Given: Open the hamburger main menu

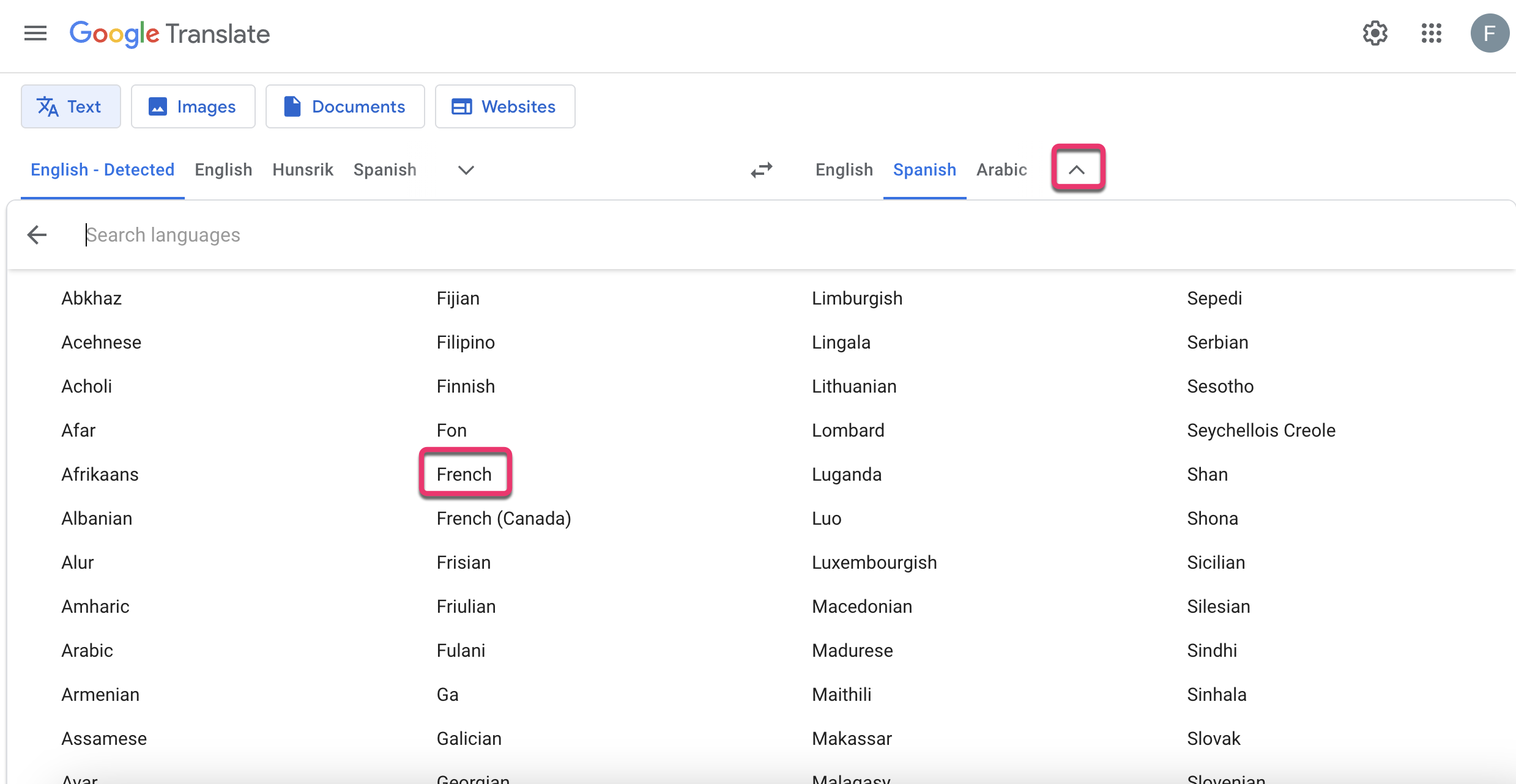Looking at the screenshot, I should click(35, 33).
